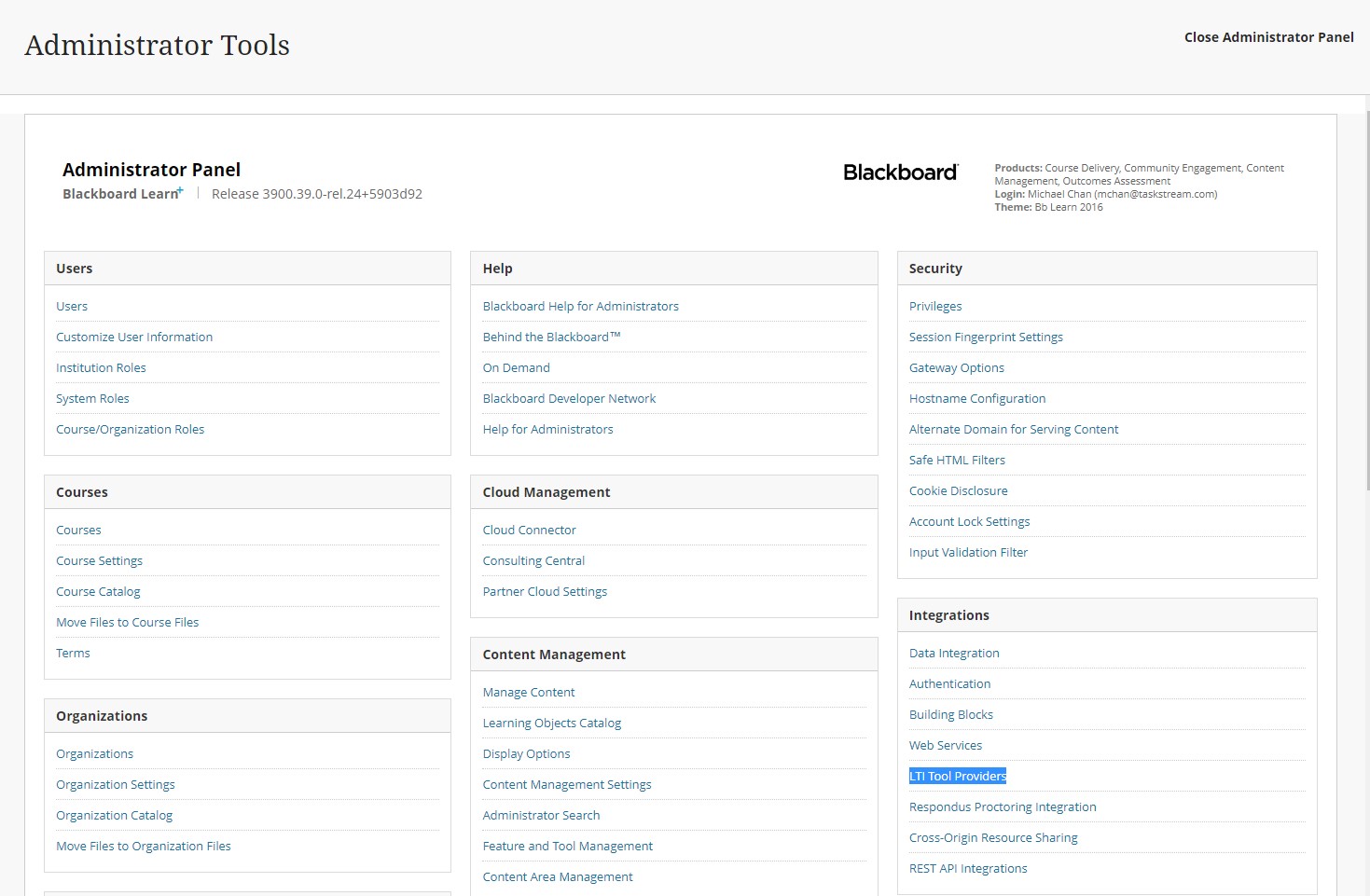
Task: Open REST API Integrations
Action: coord(968,868)
